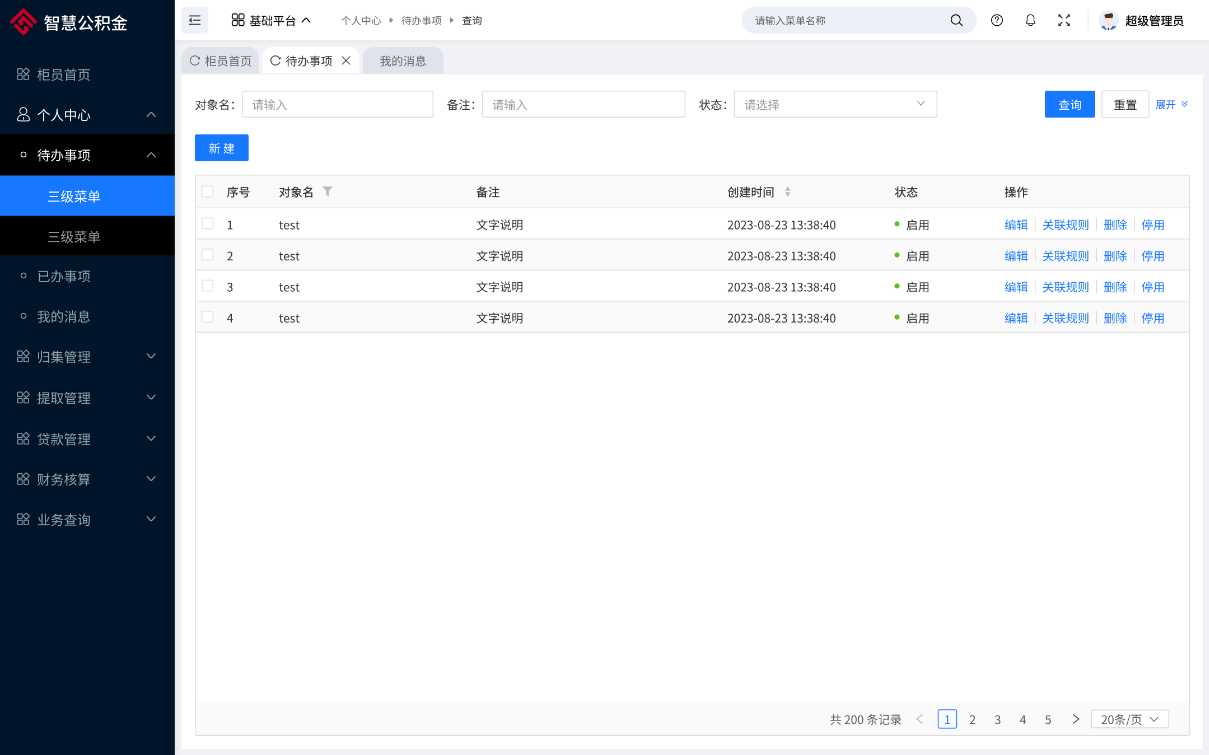Sort by 创建时间 using the sort arrows
Screen dimensions: 1209x755
point(787,192)
